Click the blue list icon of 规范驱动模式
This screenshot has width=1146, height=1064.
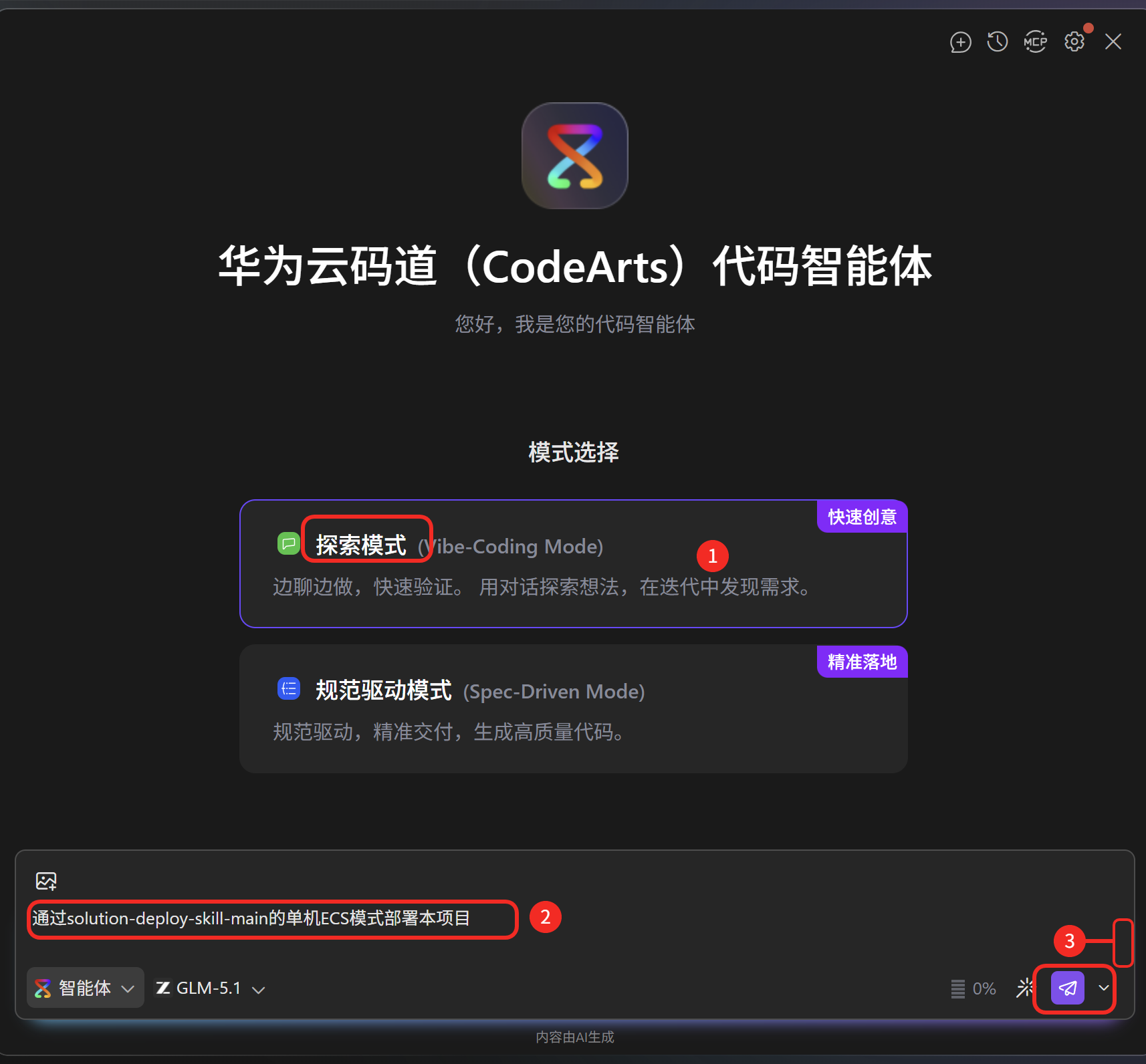coord(289,688)
